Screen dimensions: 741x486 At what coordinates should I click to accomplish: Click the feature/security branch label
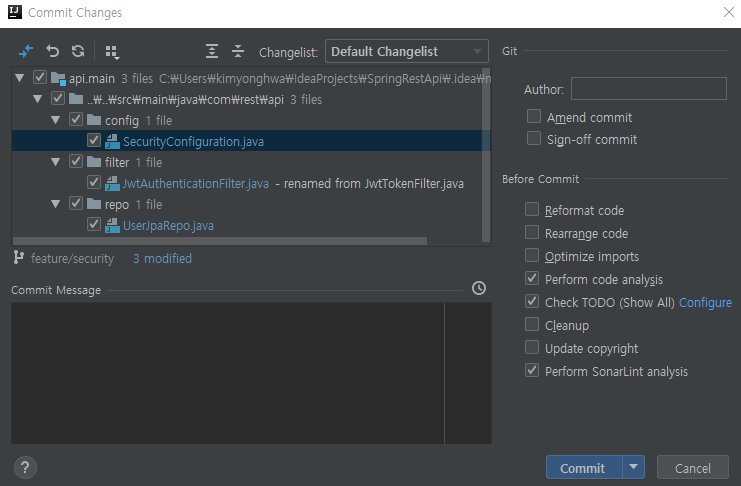click(x=72, y=259)
